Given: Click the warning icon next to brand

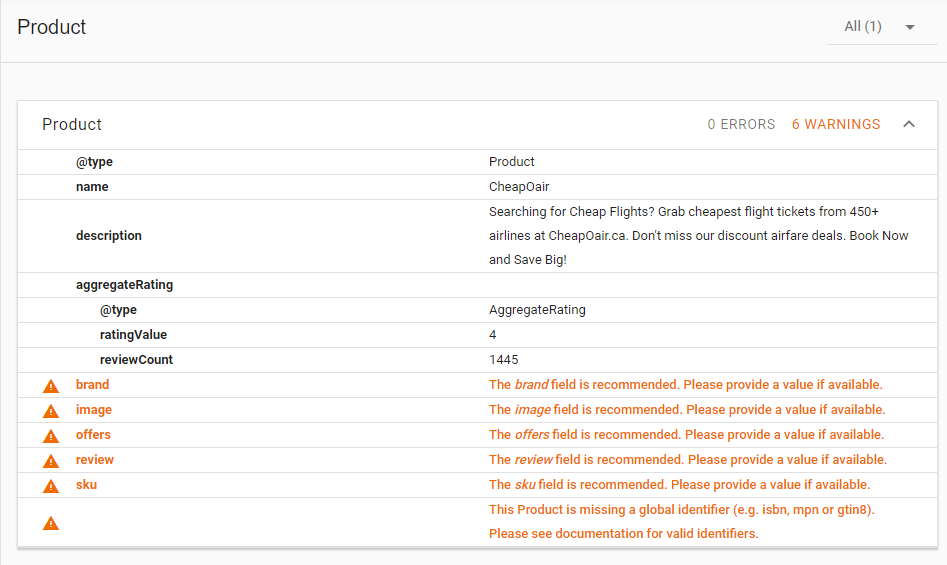Looking at the screenshot, I should (51, 386).
